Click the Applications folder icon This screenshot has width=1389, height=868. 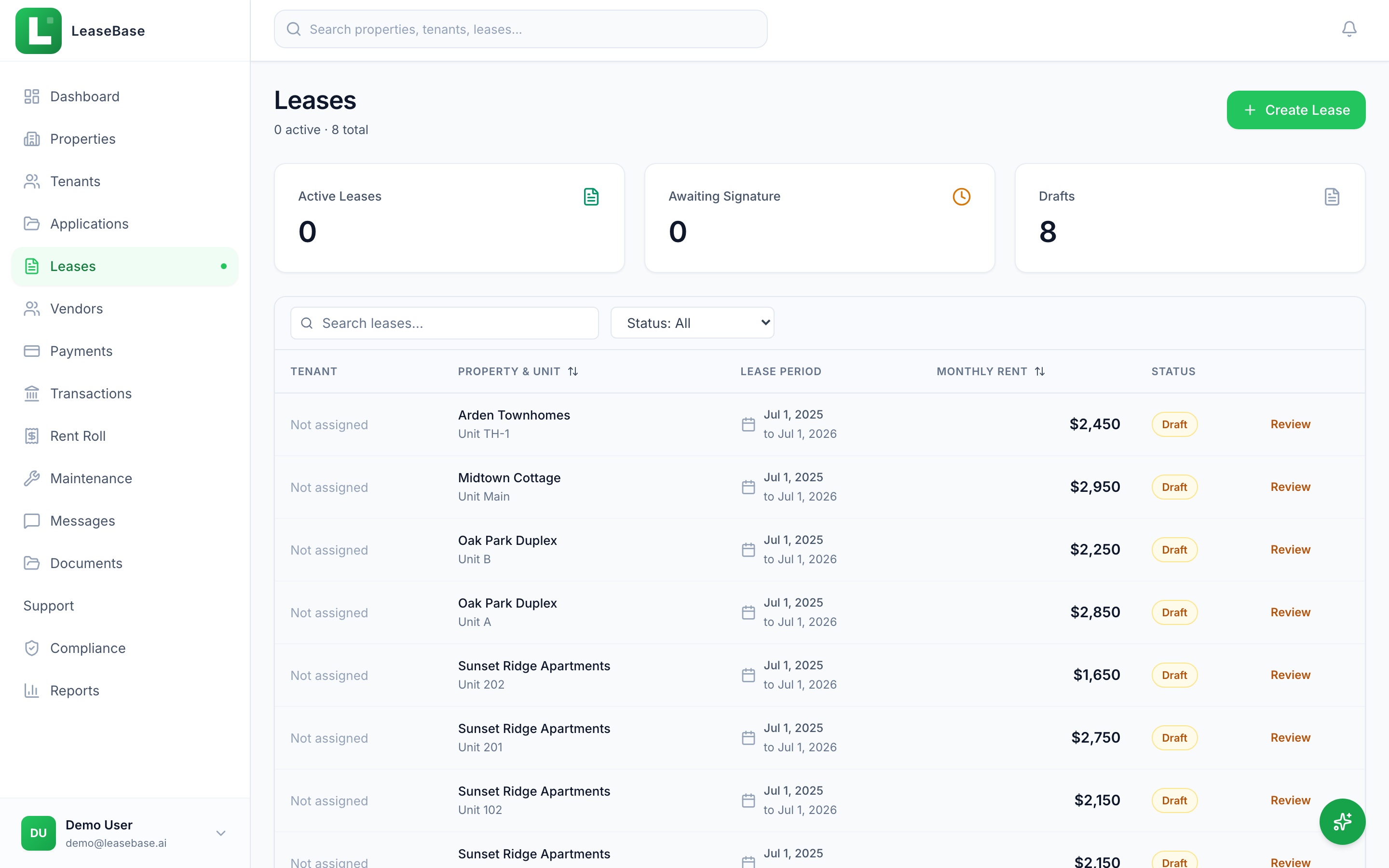[x=31, y=224]
